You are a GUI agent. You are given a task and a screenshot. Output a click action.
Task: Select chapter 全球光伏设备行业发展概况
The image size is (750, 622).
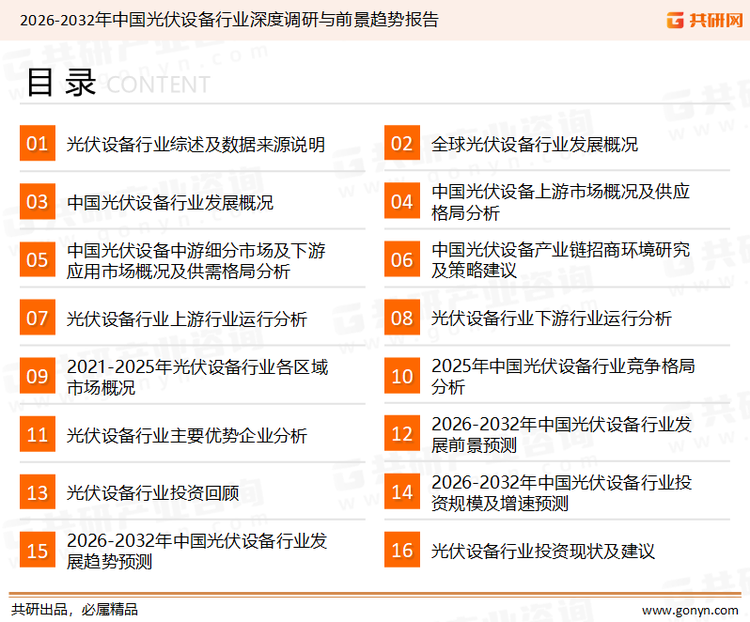[535, 144]
